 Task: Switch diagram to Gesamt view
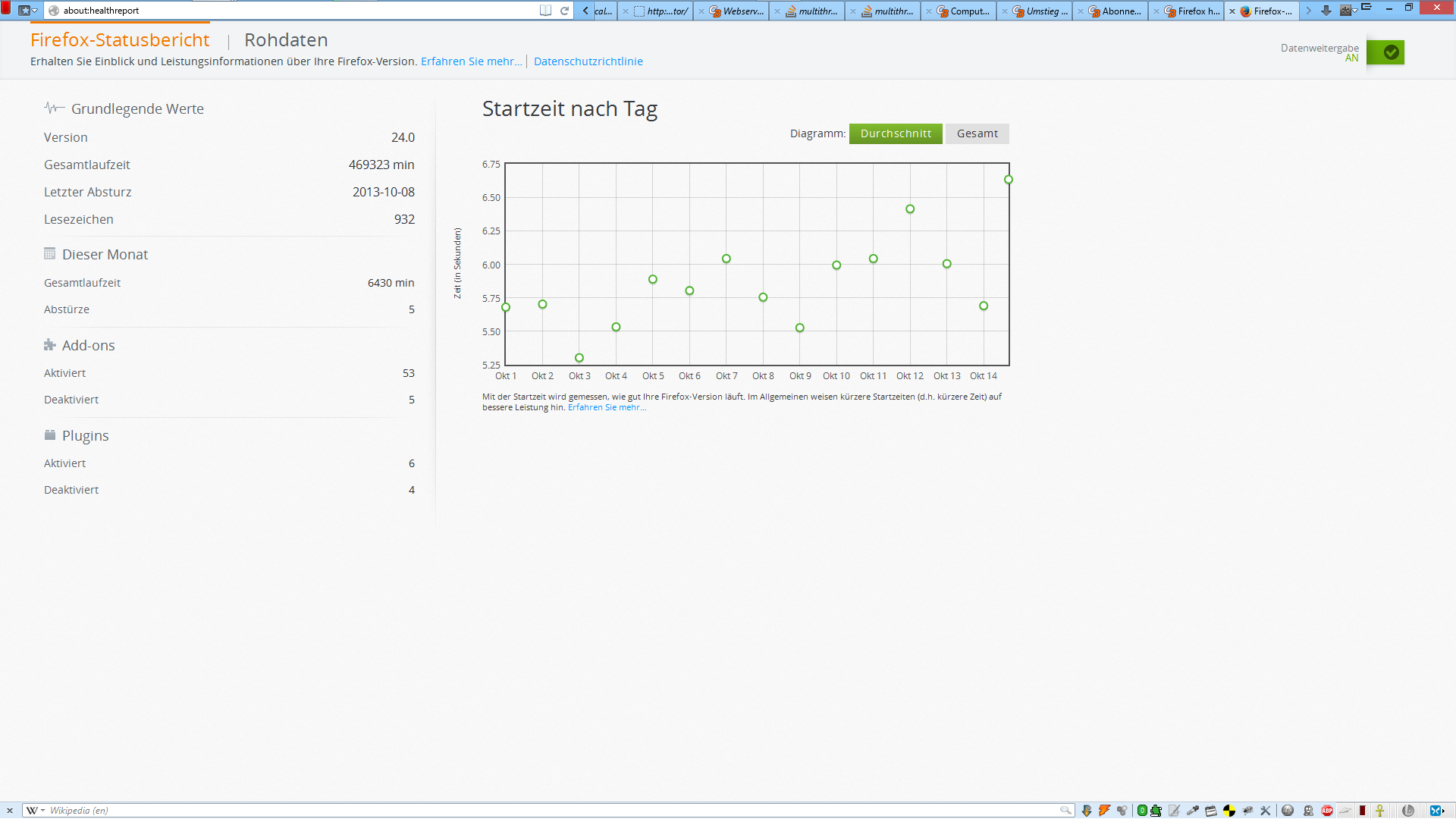(x=977, y=133)
